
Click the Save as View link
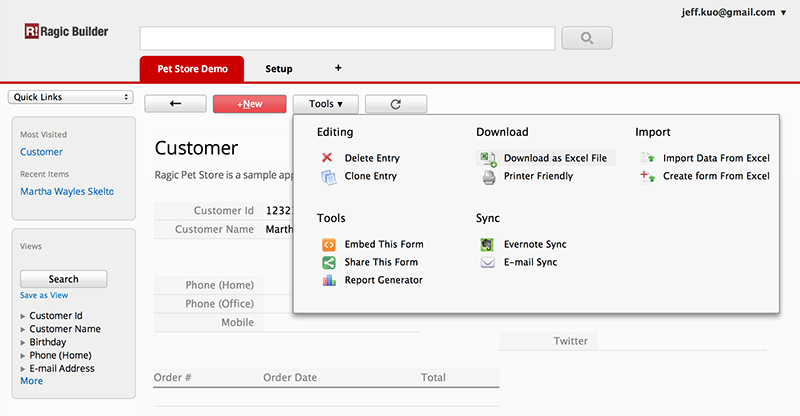point(44,296)
